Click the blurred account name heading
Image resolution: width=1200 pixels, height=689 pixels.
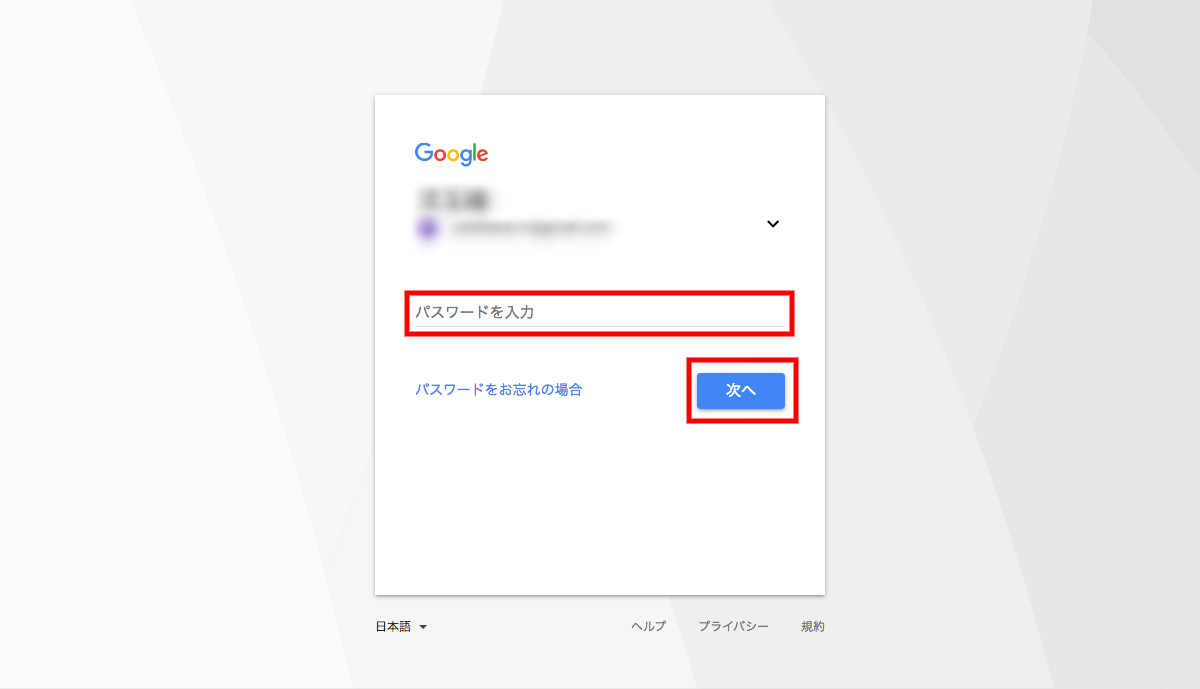(x=457, y=199)
